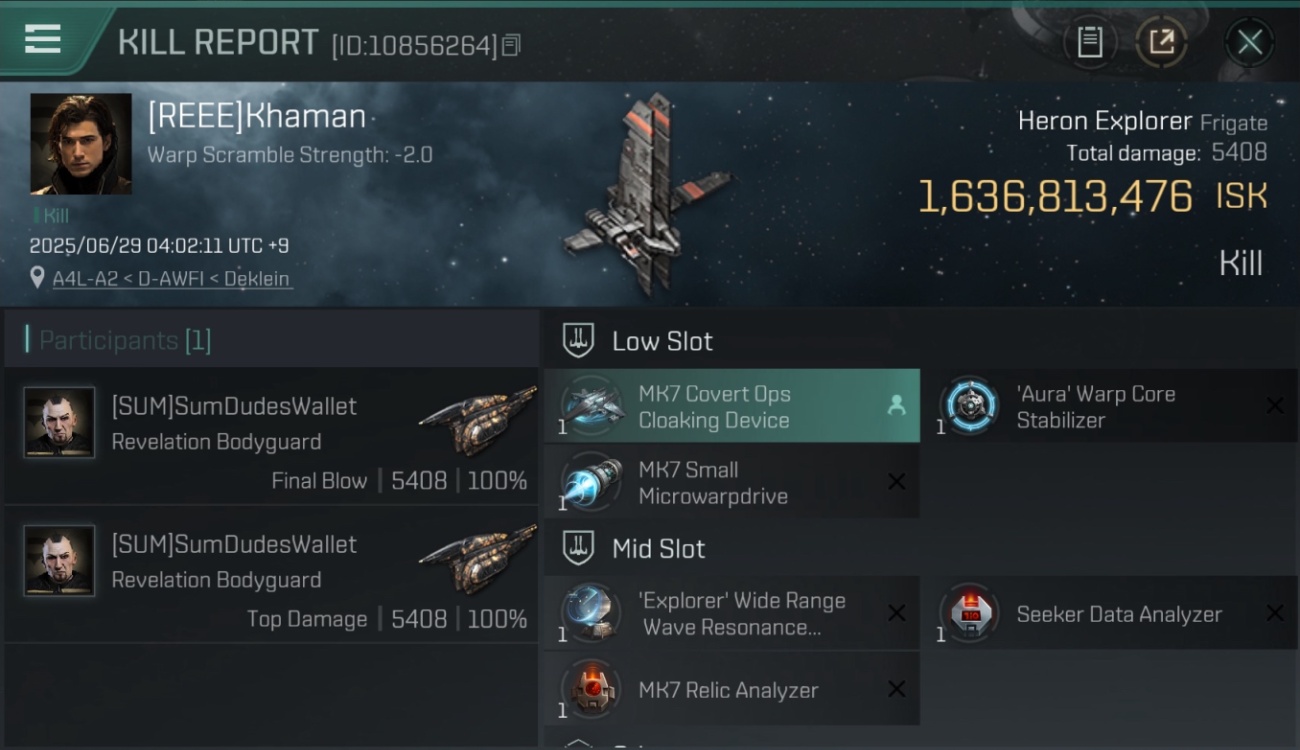Collapse the Low Slot section header
The height and width of the screenshot is (750, 1300).
tap(920, 341)
